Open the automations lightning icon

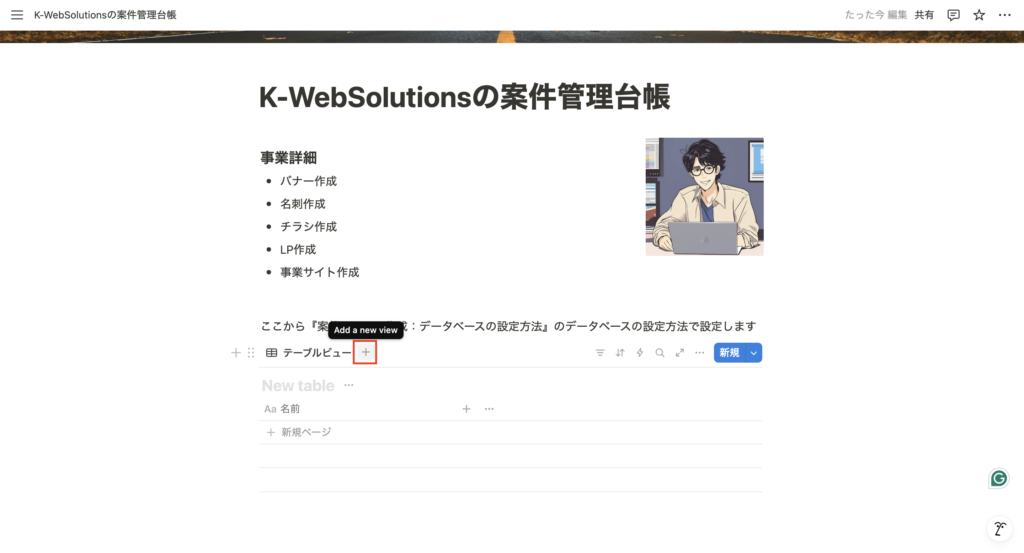[x=640, y=353]
